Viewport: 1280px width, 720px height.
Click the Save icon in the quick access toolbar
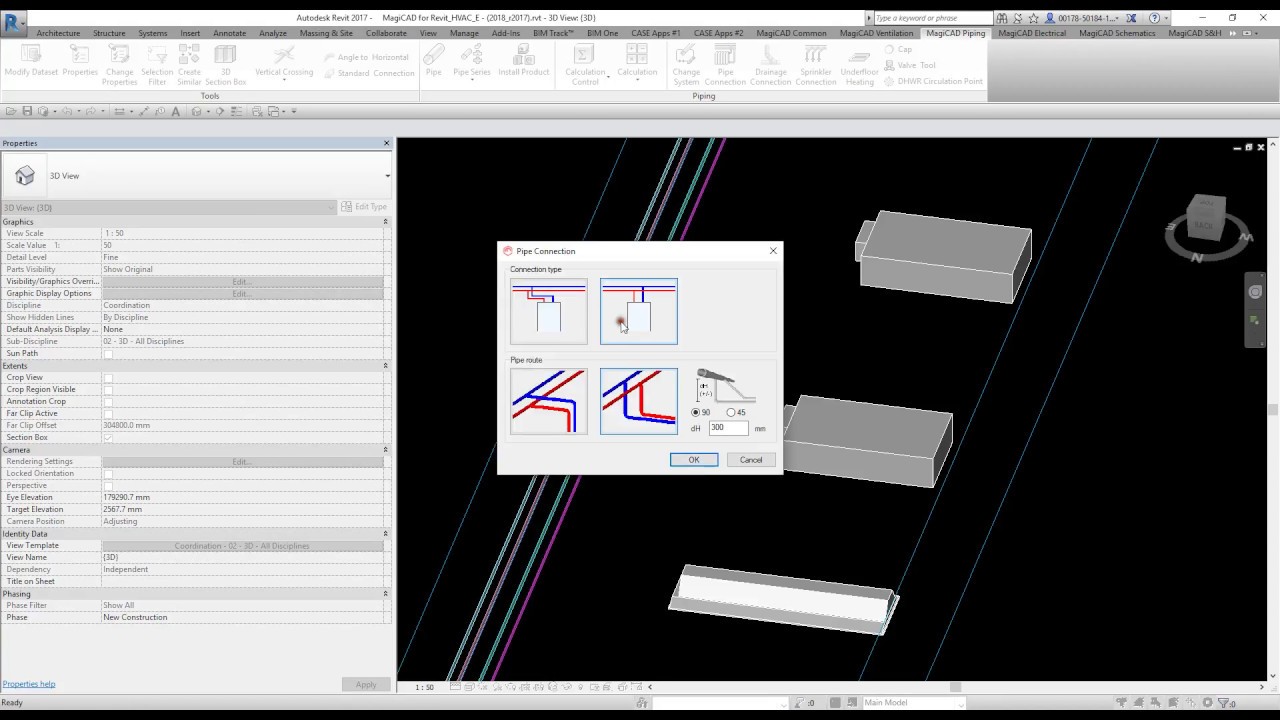pos(27,111)
